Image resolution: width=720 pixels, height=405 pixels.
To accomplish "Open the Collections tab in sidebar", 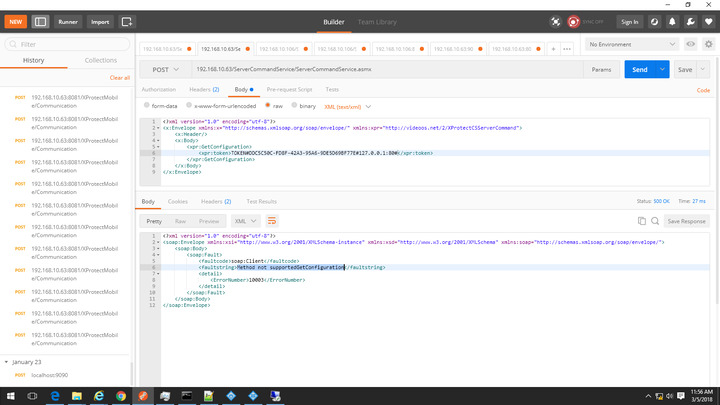I will click(x=100, y=60).
